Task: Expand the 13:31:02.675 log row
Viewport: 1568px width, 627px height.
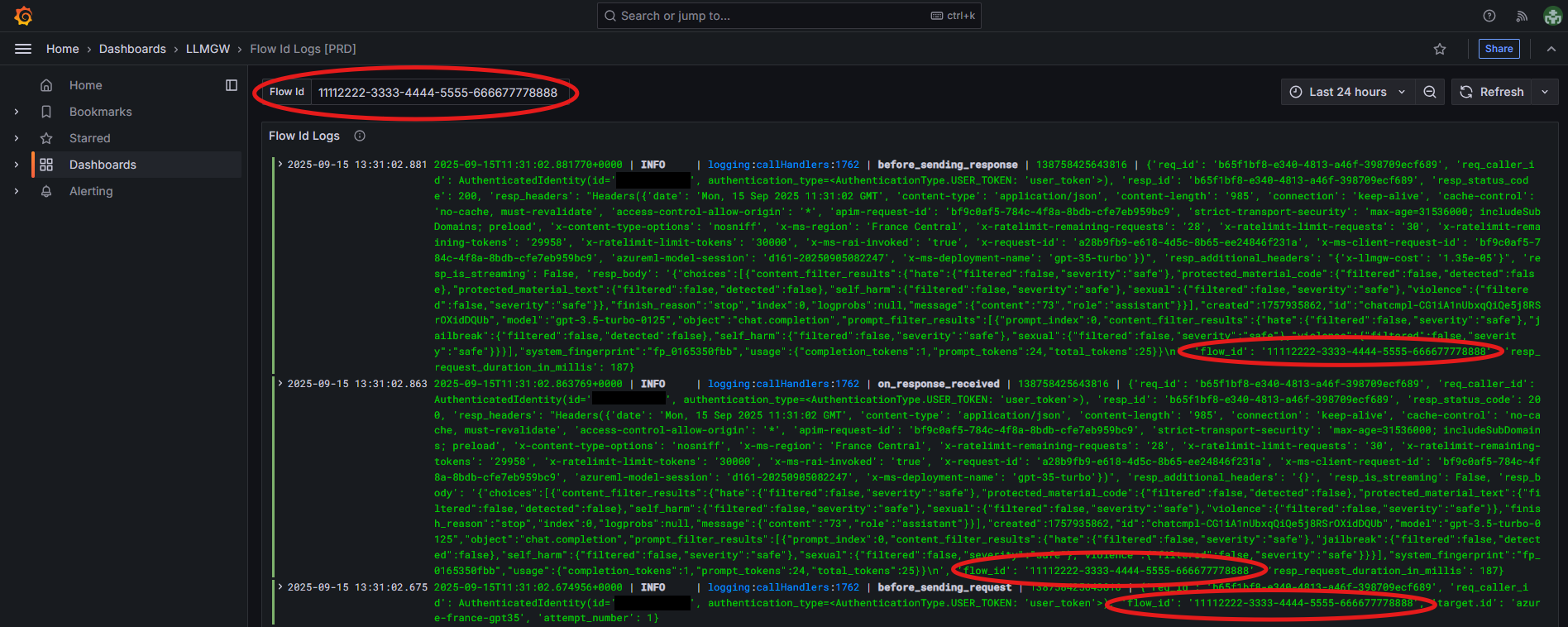Action: tap(280, 587)
